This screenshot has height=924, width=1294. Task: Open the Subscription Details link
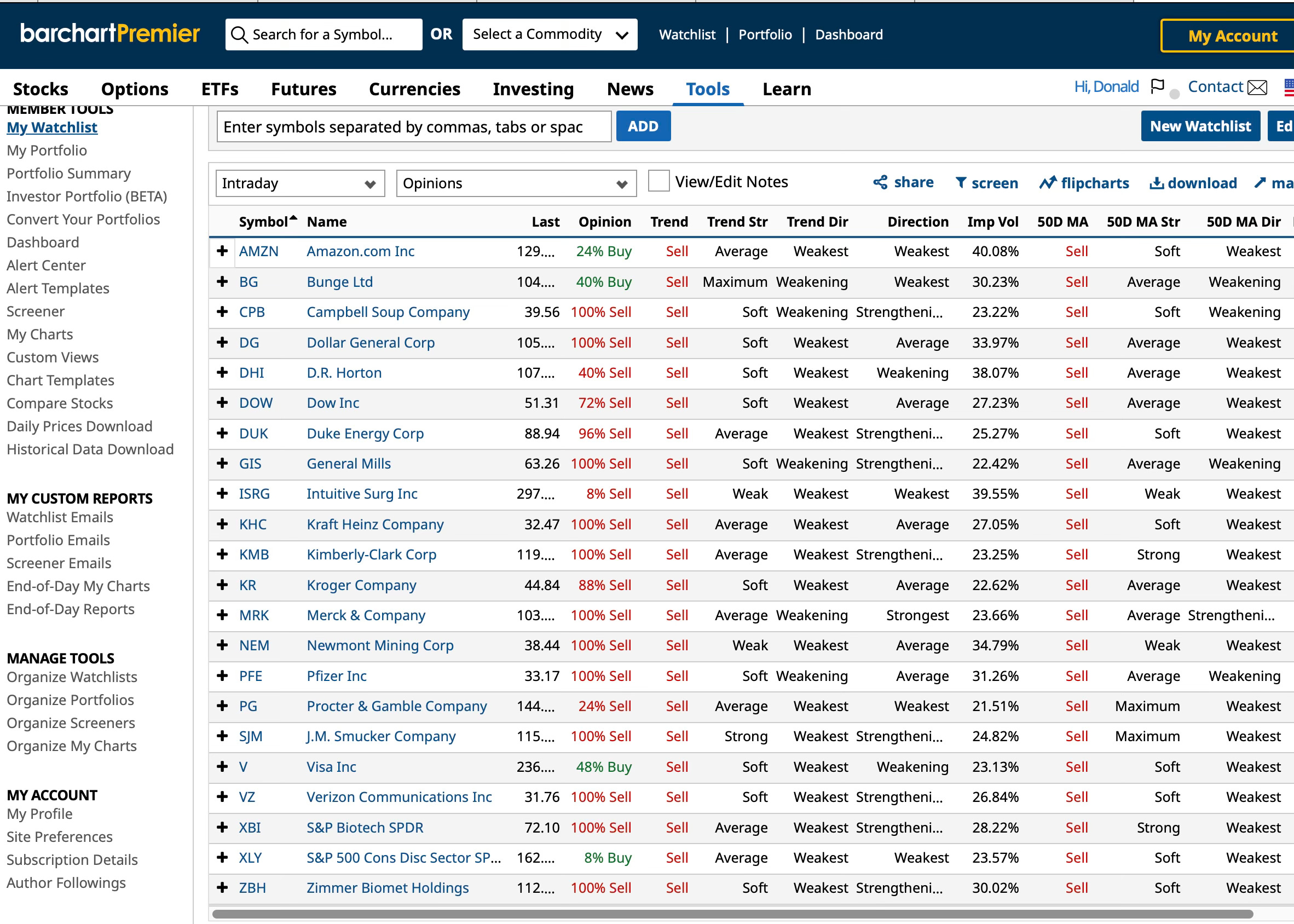[x=72, y=860]
